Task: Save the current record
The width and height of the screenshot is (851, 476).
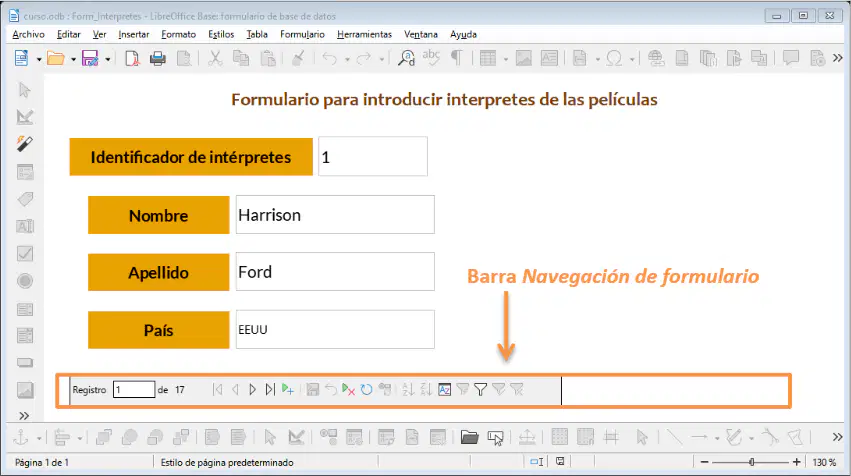Action: (x=313, y=390)
